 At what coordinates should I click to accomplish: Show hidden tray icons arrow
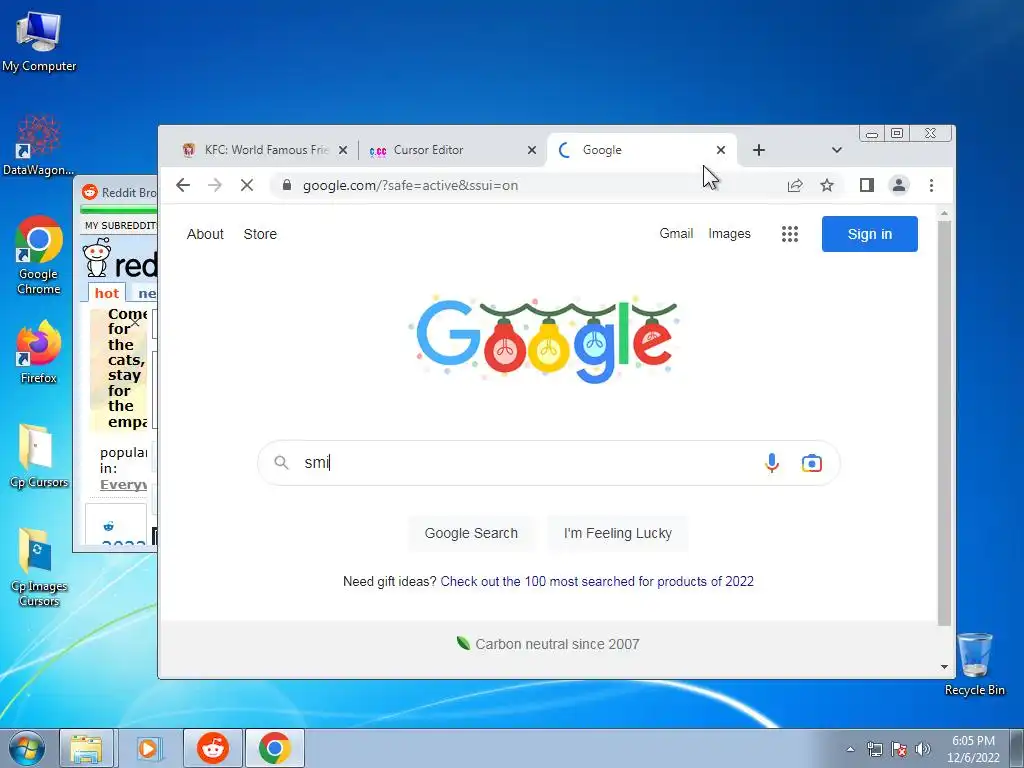[850, 749]
